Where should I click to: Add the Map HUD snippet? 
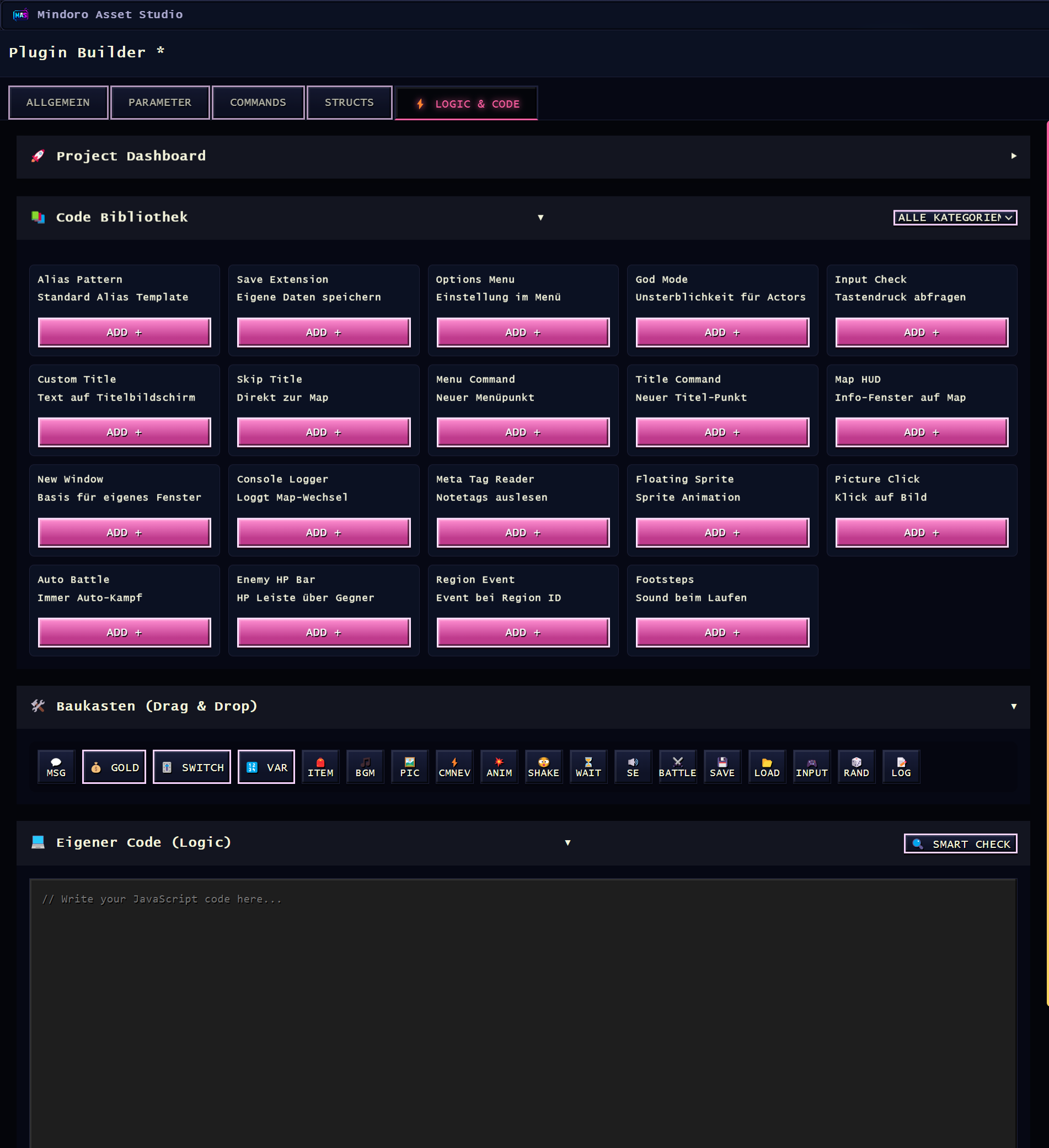click(922, 432)
